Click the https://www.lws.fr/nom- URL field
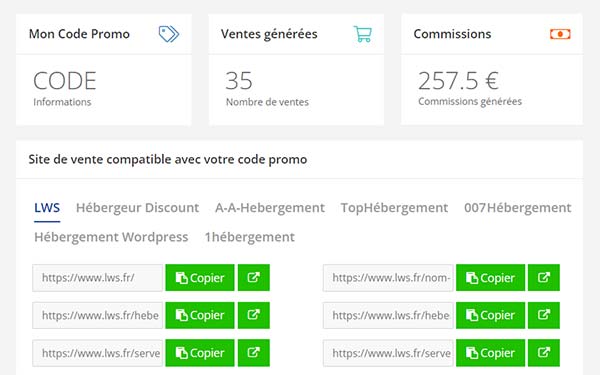The height and width of the screenshot is (375, 600). [x=388, y=277]
